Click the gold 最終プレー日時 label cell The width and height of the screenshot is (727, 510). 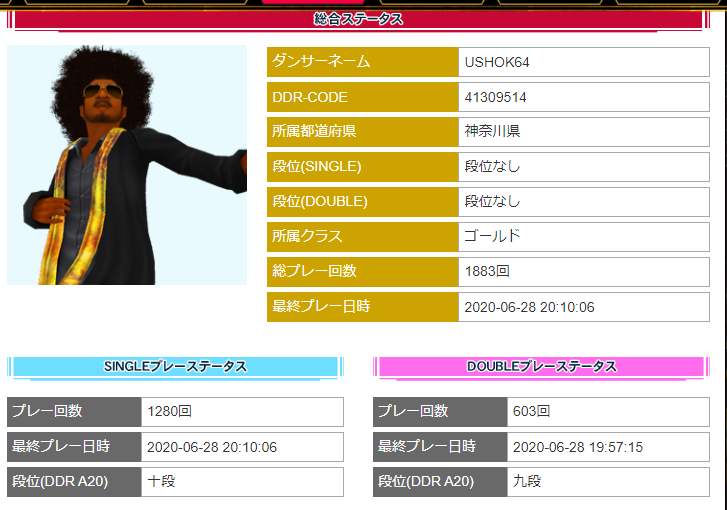363,307
